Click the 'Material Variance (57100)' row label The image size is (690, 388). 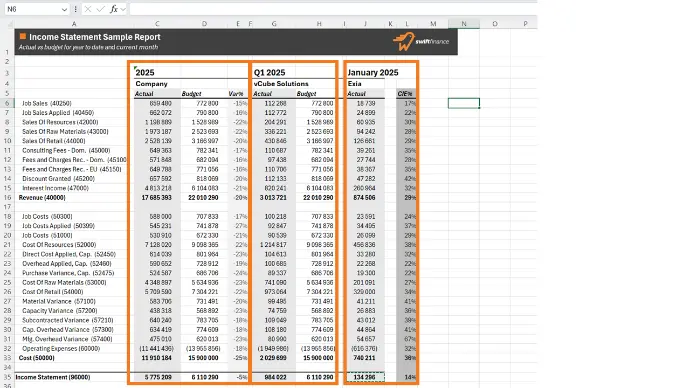coord(59,301)
